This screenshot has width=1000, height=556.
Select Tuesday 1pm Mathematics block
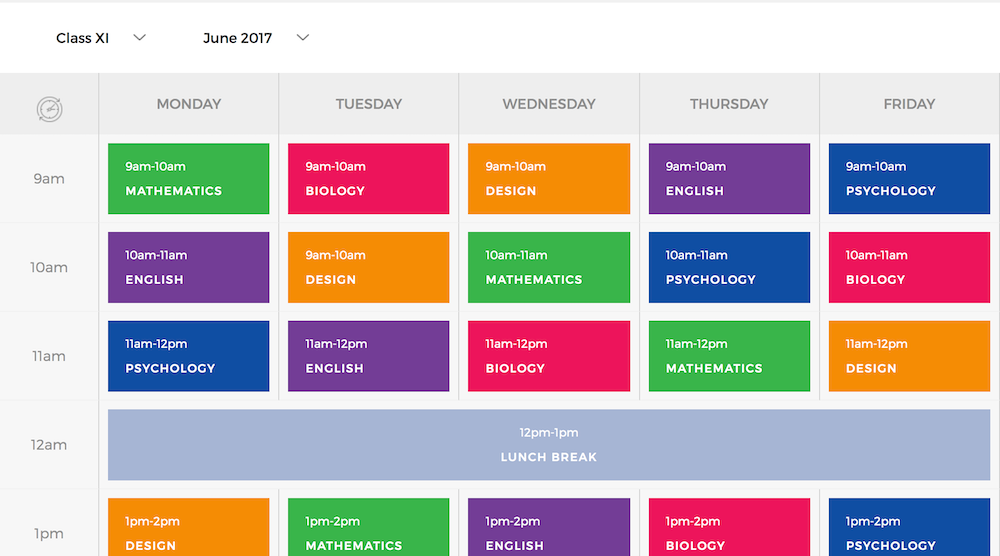pos(369,527)
